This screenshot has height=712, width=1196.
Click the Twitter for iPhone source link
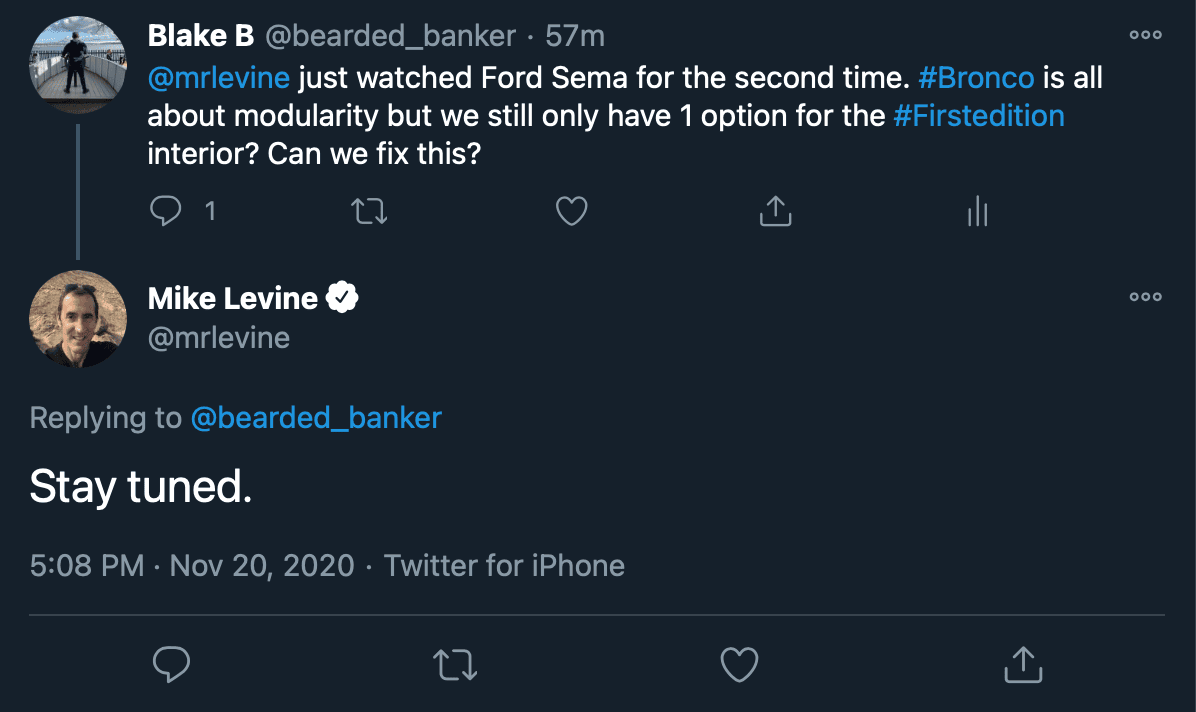click(504, 566)
